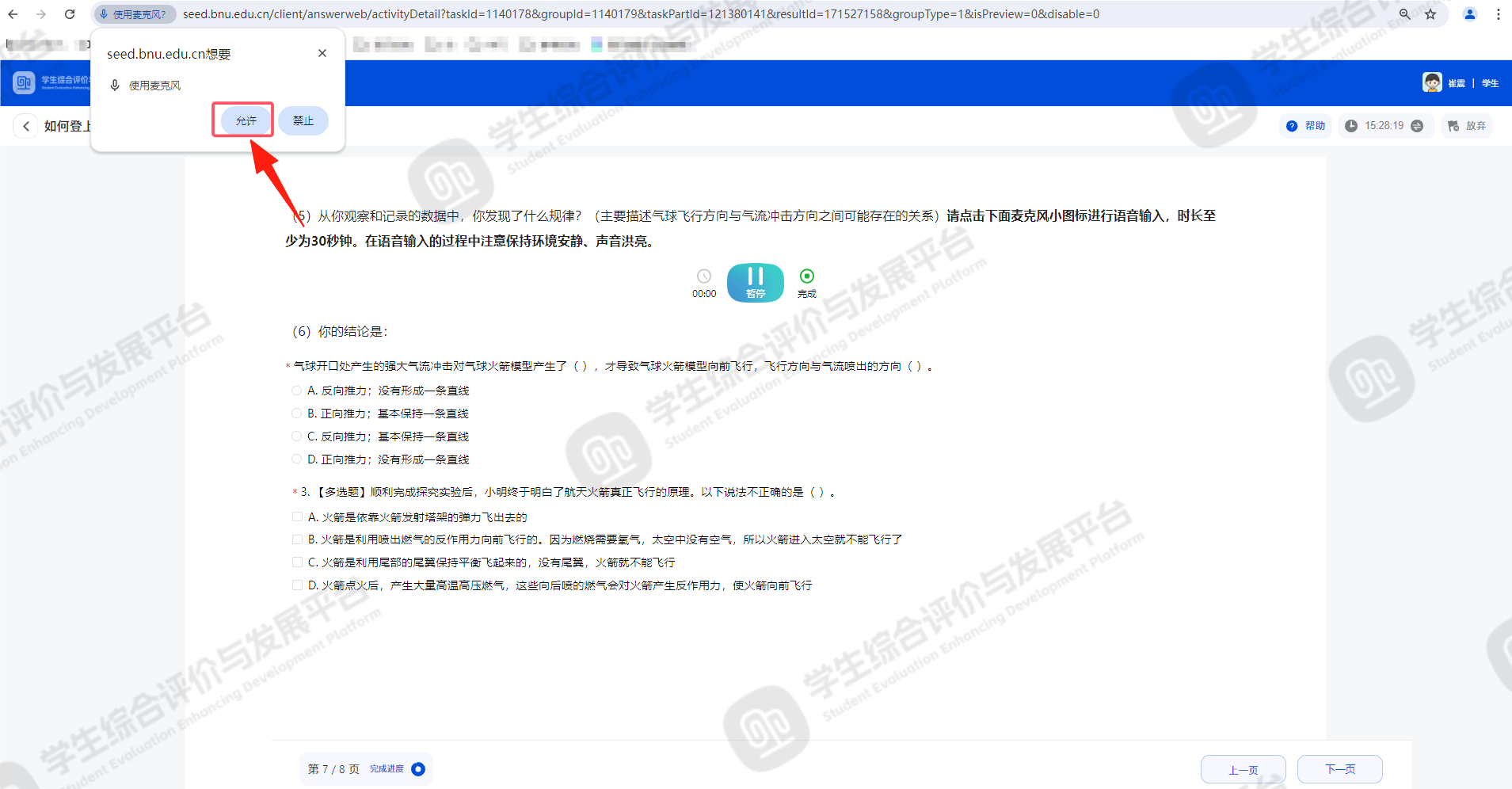Screen dimensions: 1512x789
Task: Click the toggle icon right of the timer
Action: (x=1417, y=126)
